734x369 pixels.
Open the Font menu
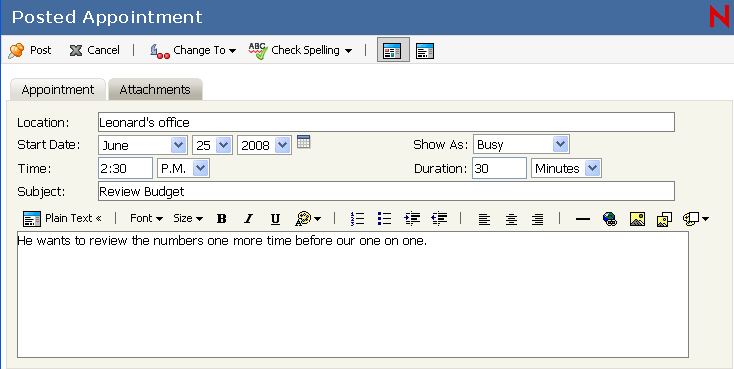click(x=146, y=218)
